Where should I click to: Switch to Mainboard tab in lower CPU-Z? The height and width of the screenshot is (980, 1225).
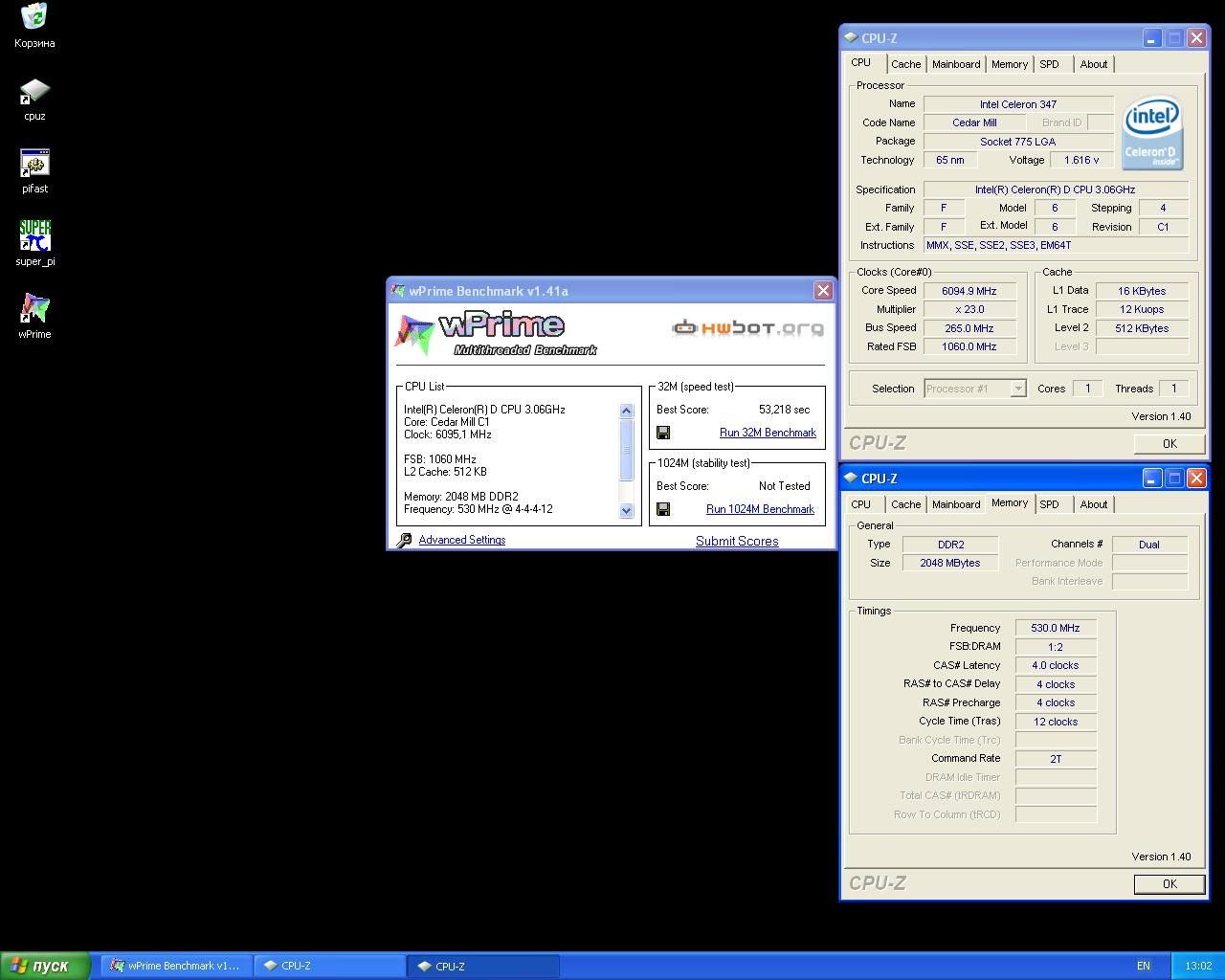[x=956, y=504]
